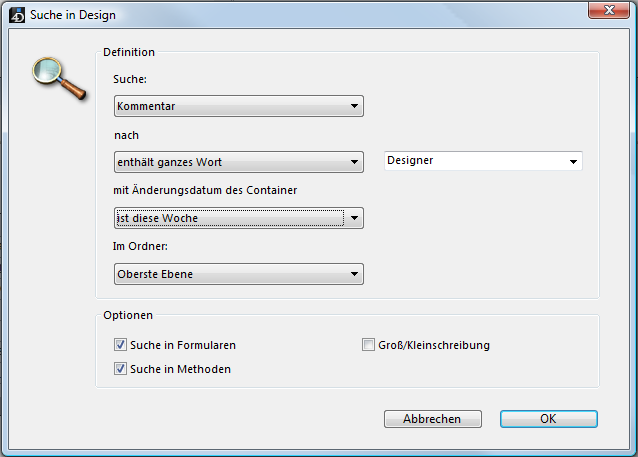Screen dimensions: 638x457
Task: Click the Optionen group label
Action: pyautogui.click(x=127, y=315)
